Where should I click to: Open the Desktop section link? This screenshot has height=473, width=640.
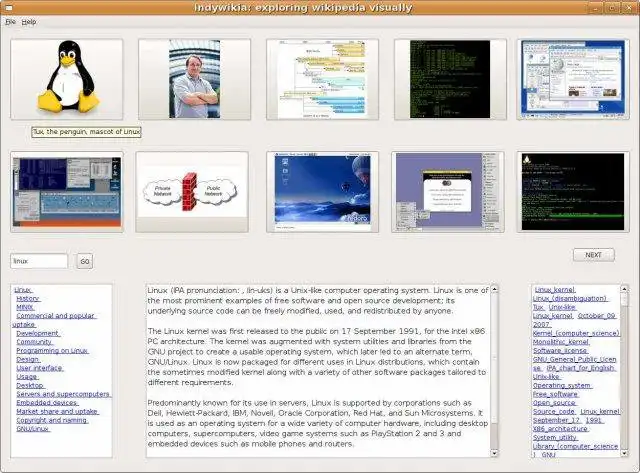point(30,385)
